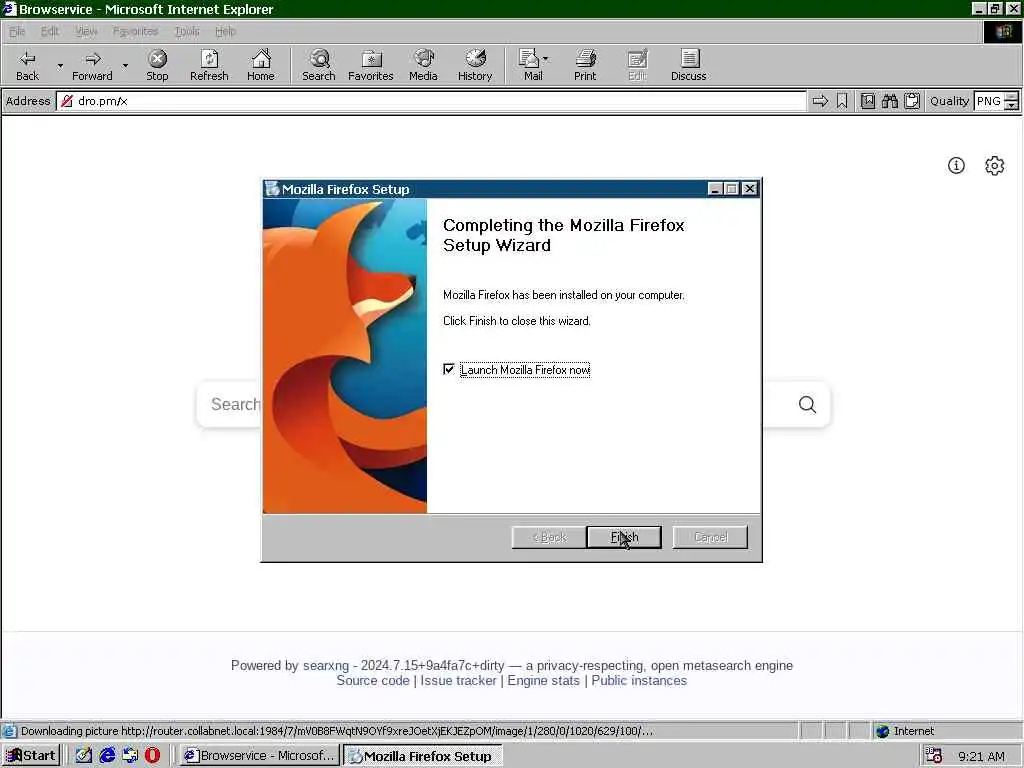The width and height of the screenshot is (1024, 768).
Task: Open the Source code link
Action: pyautogui.click(x=373, y=680)
